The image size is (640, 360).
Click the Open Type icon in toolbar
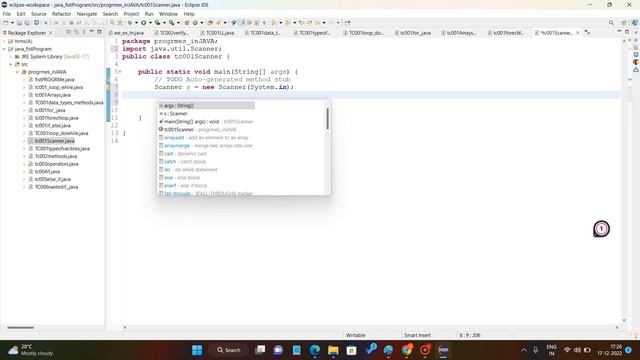210,23
